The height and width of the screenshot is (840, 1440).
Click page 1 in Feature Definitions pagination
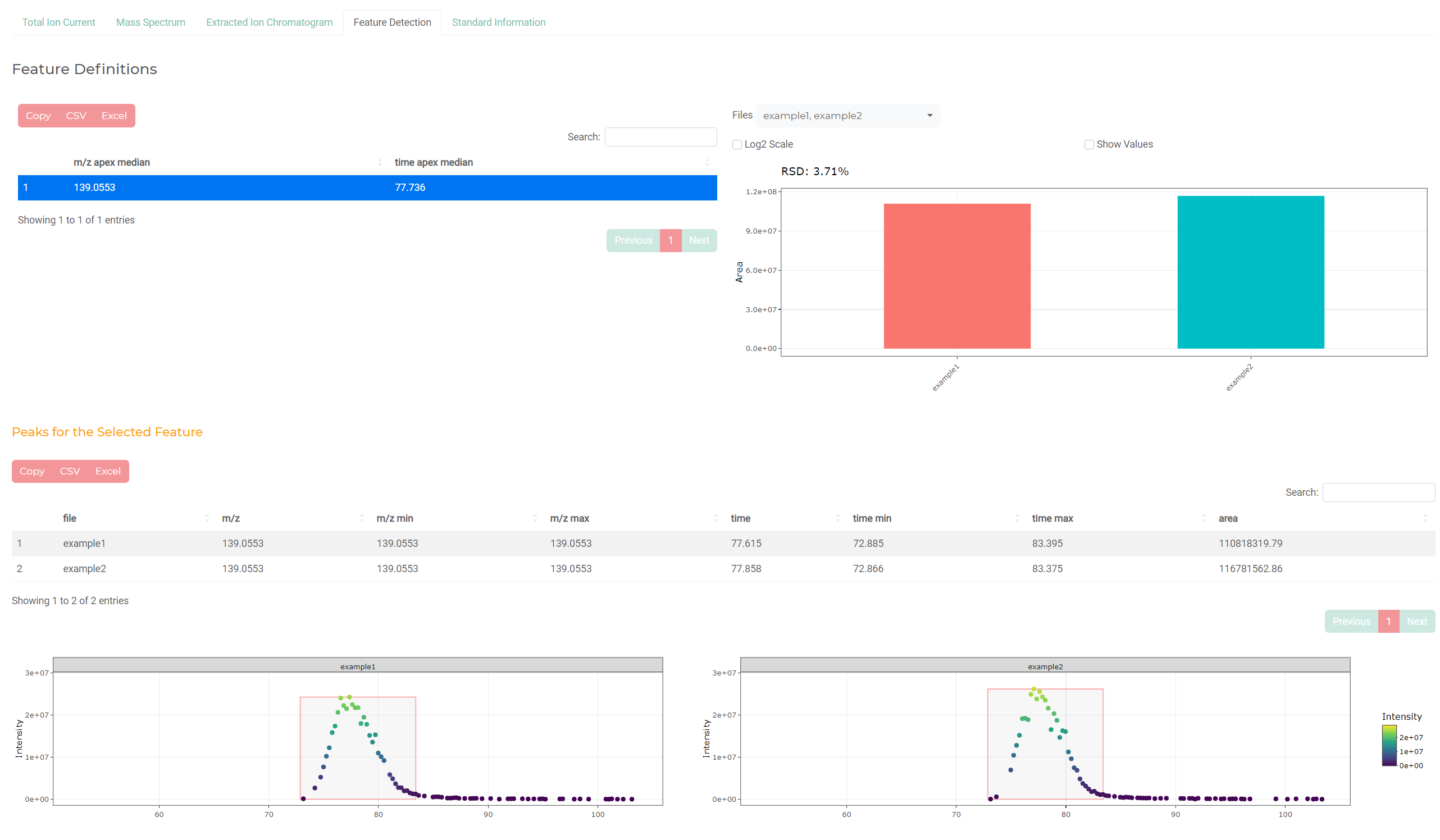pos(670,240)
